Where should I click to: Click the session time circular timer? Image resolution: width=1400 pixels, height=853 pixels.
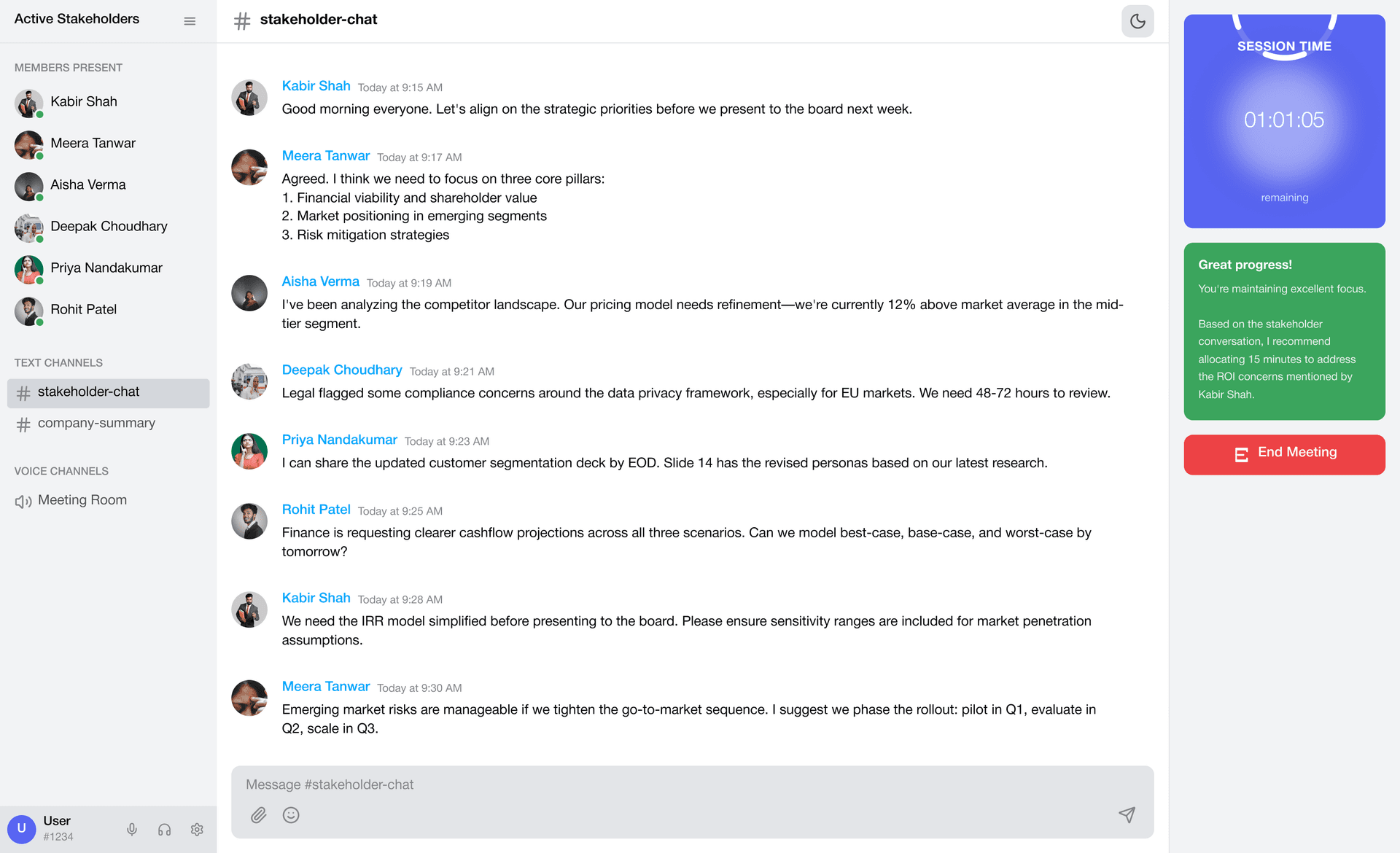[1283, 120]
